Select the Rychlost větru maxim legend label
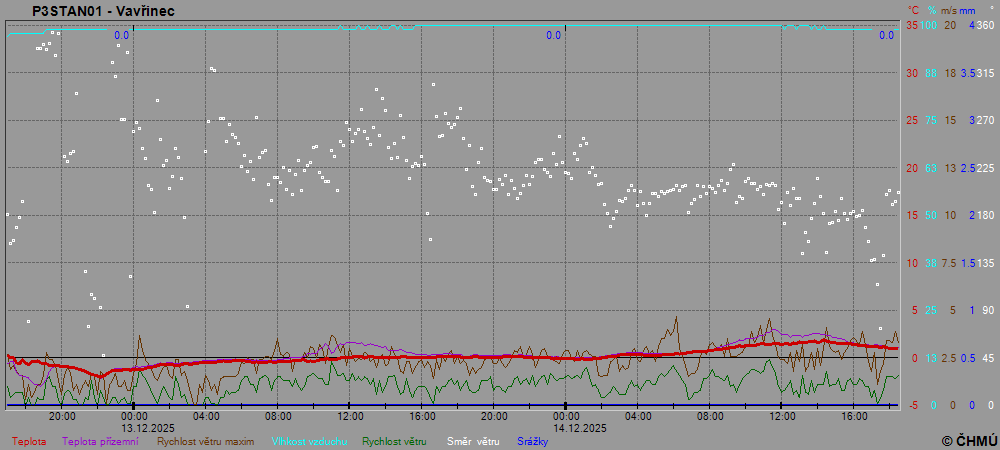 click(205, 441)
